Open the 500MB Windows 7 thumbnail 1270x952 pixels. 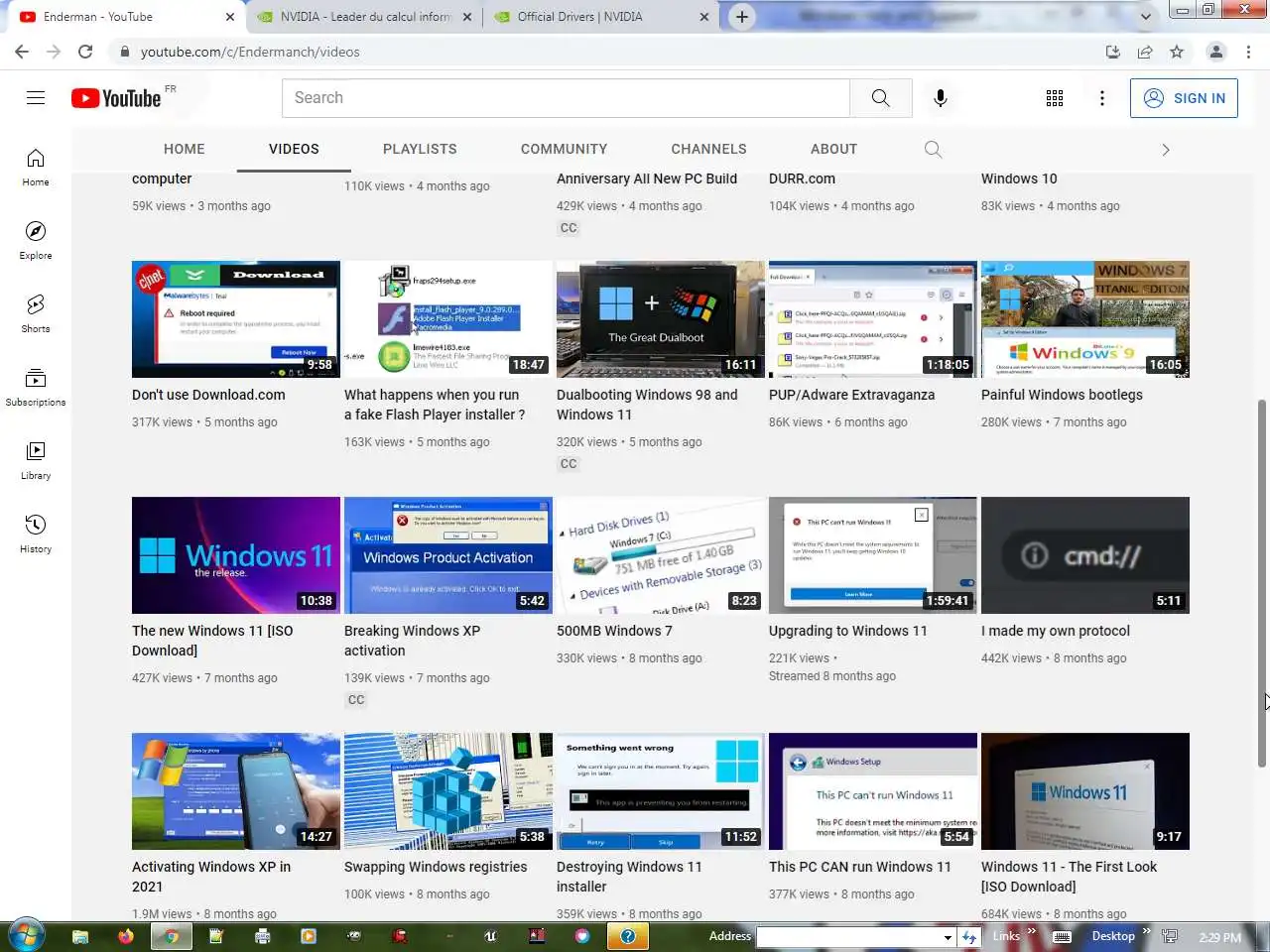(661, 555)
